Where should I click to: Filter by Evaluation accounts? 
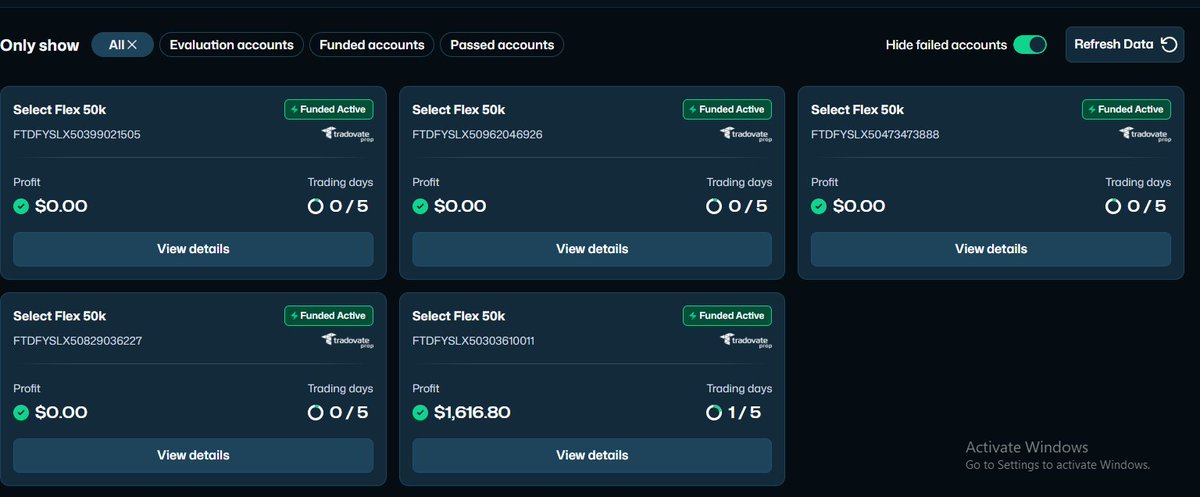pos(231,45)
